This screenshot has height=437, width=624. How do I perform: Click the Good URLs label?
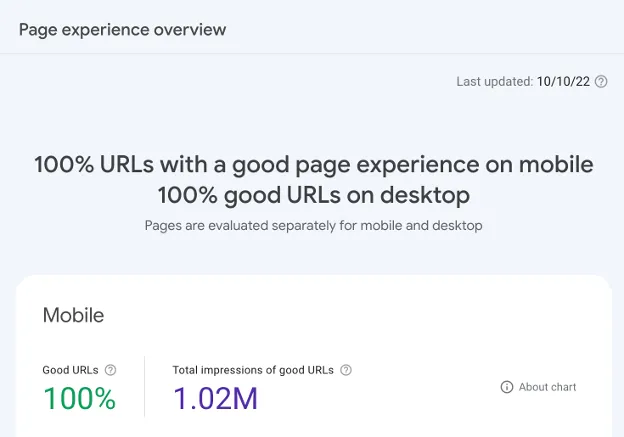(x=70, y=370)
